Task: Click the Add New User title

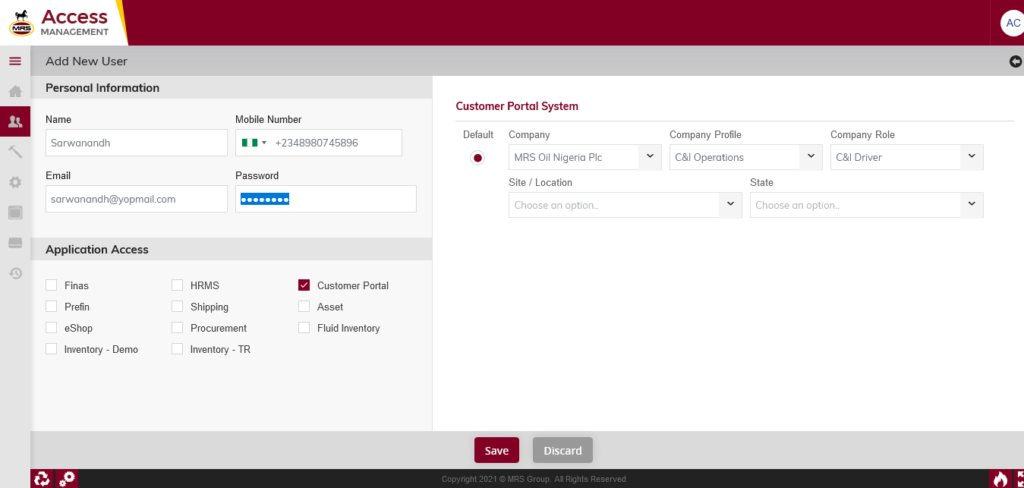Action: click(86, 61)
